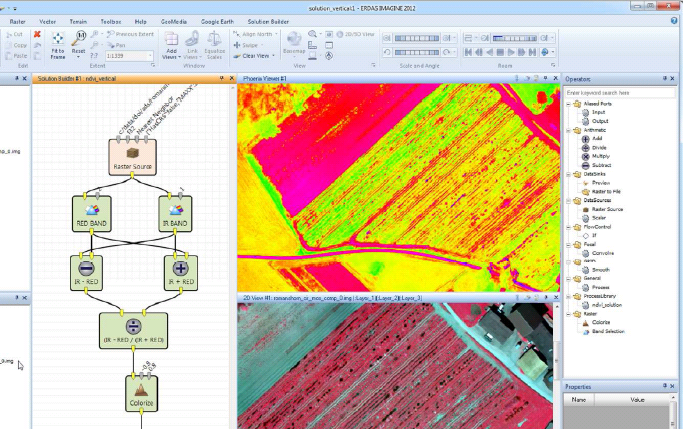Collapse the Aliased Ports folder
This screenshot has width=687, height=429.
569,104
